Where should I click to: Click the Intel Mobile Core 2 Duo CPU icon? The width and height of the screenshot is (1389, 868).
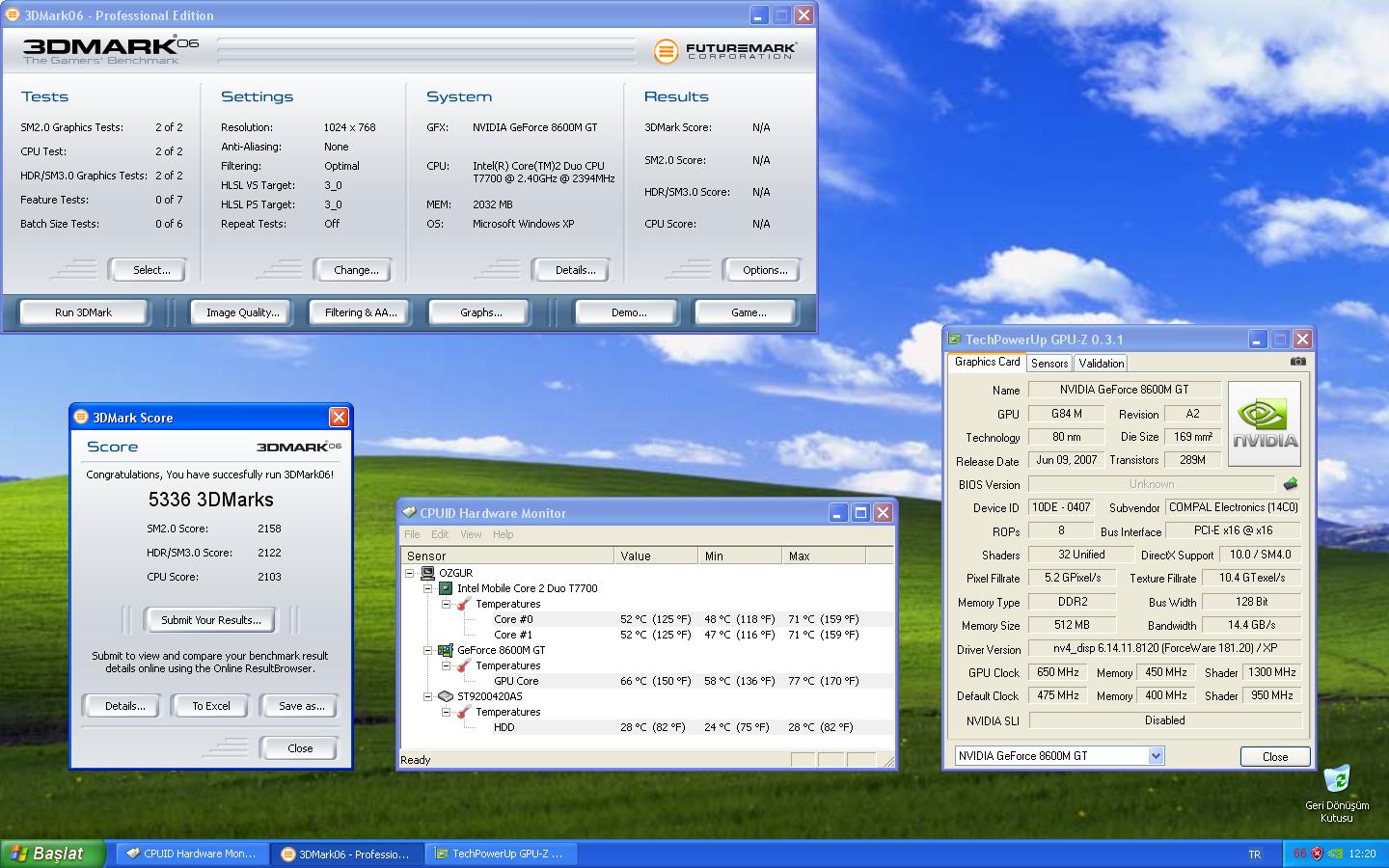(x=446, y=588)
